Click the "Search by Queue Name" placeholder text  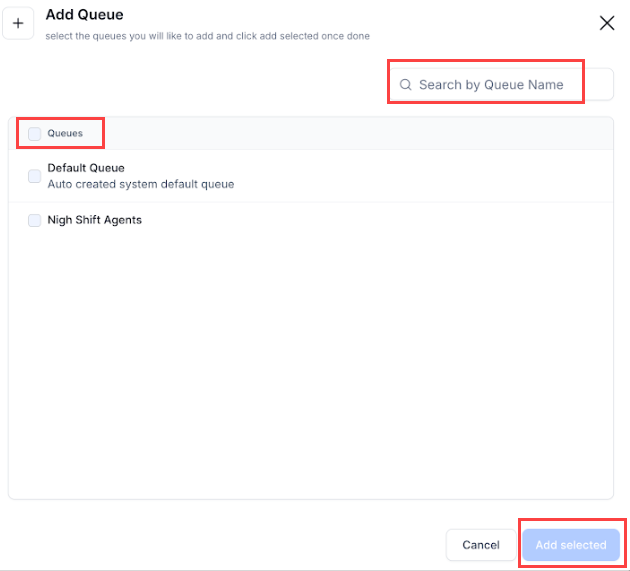click(x=490, y=85)
